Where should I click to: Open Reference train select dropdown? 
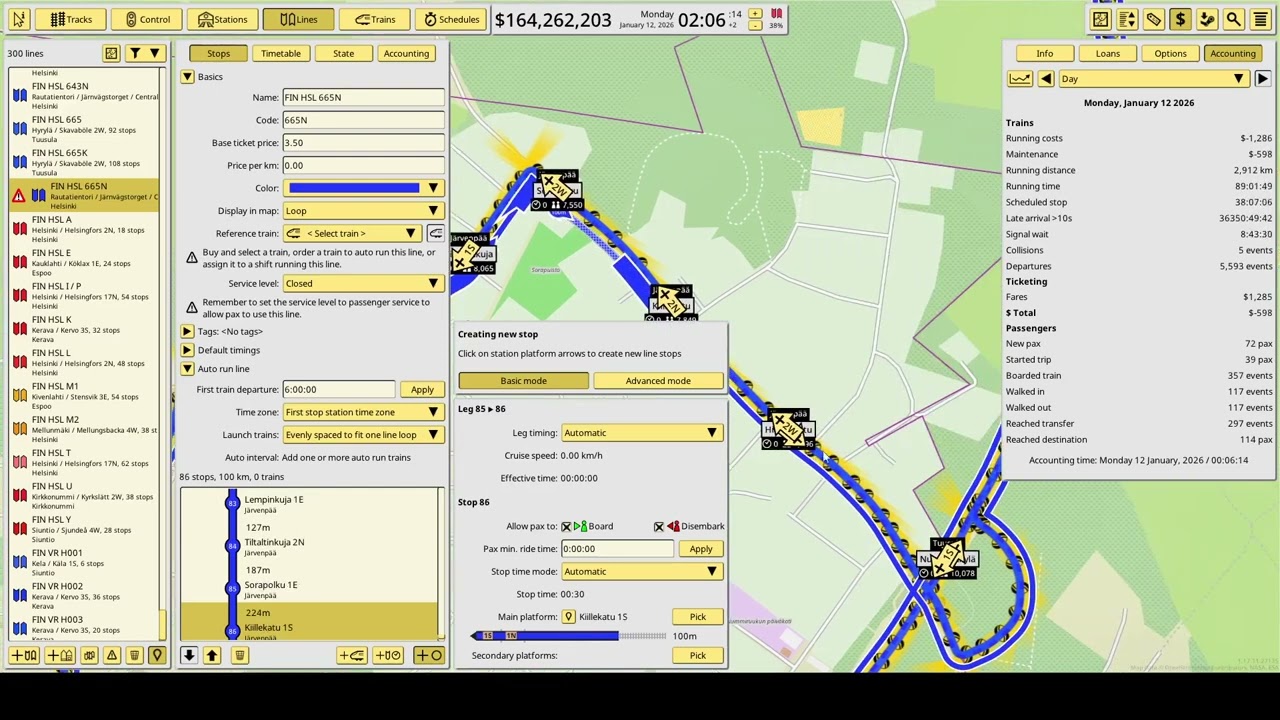tap(352, 234)
